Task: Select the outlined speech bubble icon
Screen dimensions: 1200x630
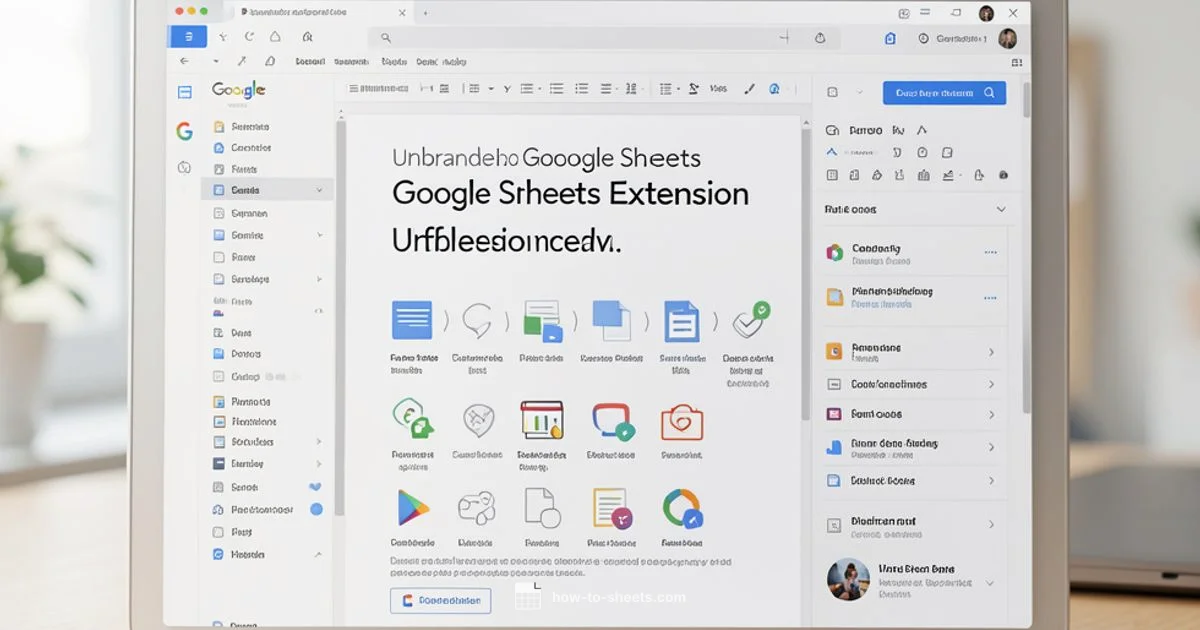Action: pyautogui.click(x=476, y=320)
